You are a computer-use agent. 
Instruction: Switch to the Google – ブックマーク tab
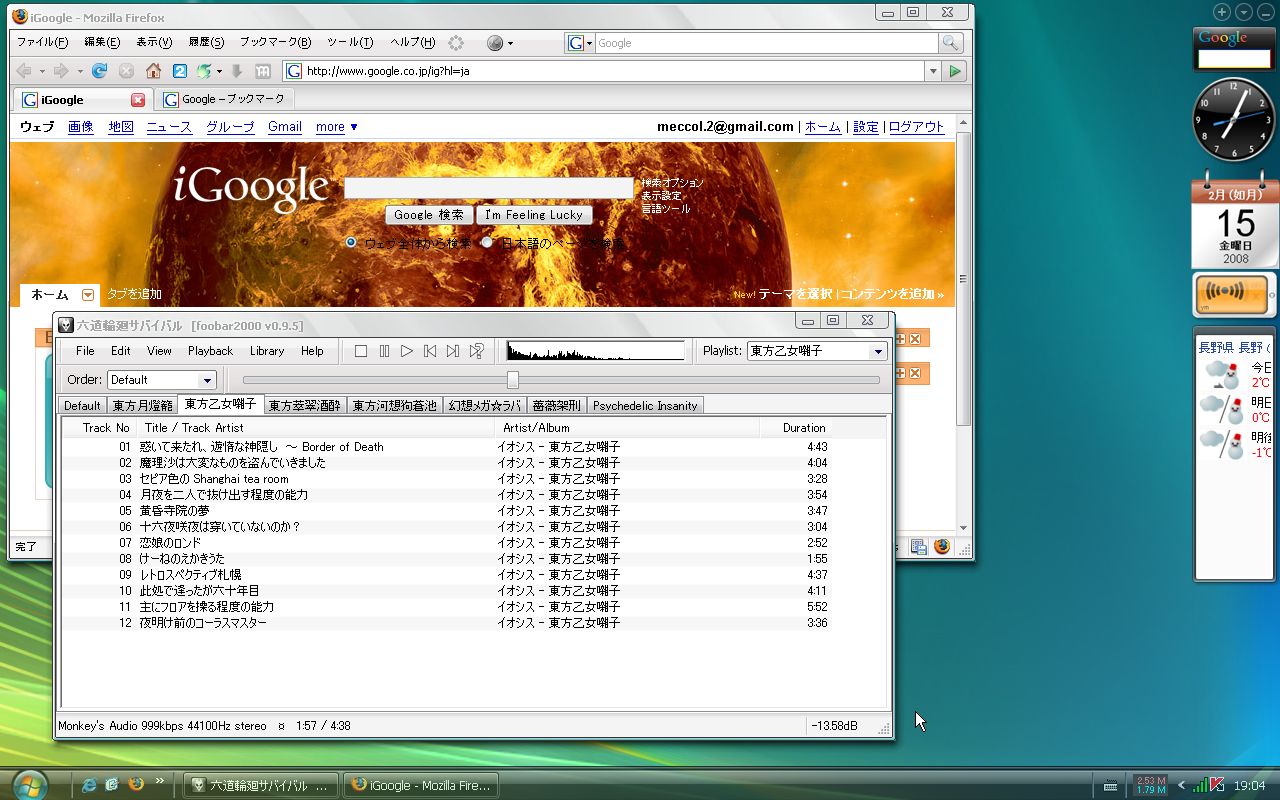pos(225,100)
